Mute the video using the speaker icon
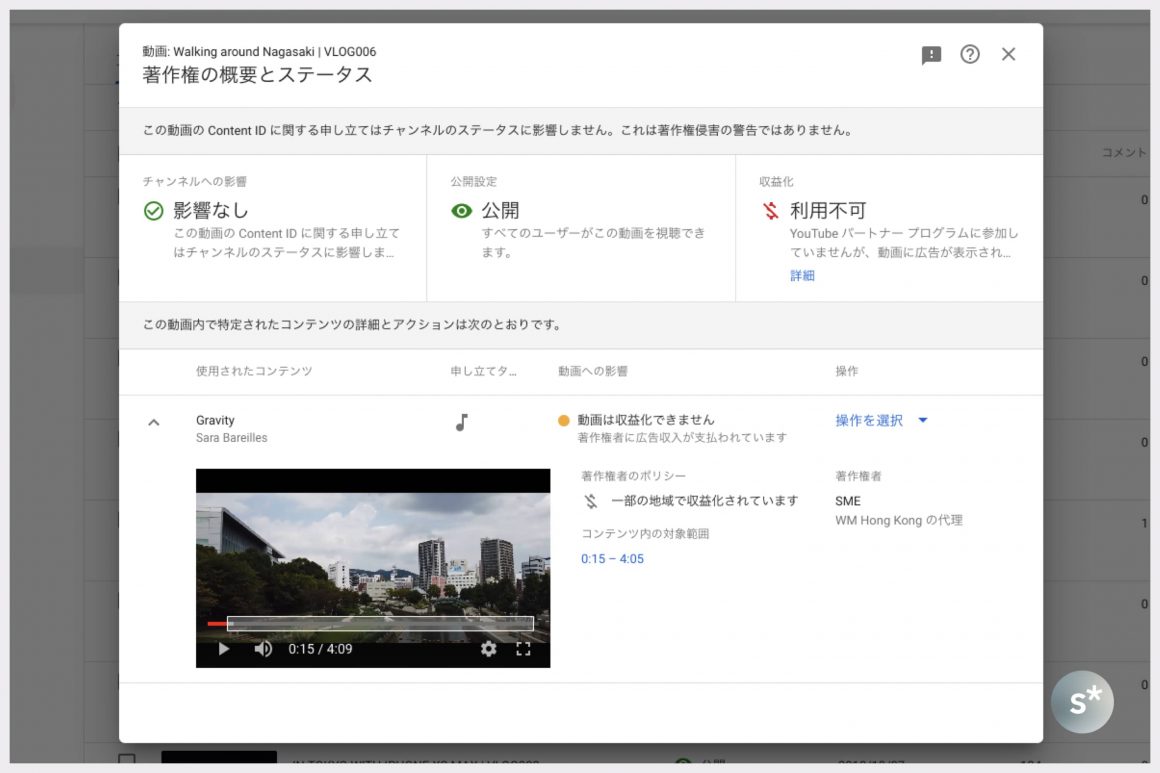The width and height of the screenshot is (1160, 773). click(x=263, y=649)
